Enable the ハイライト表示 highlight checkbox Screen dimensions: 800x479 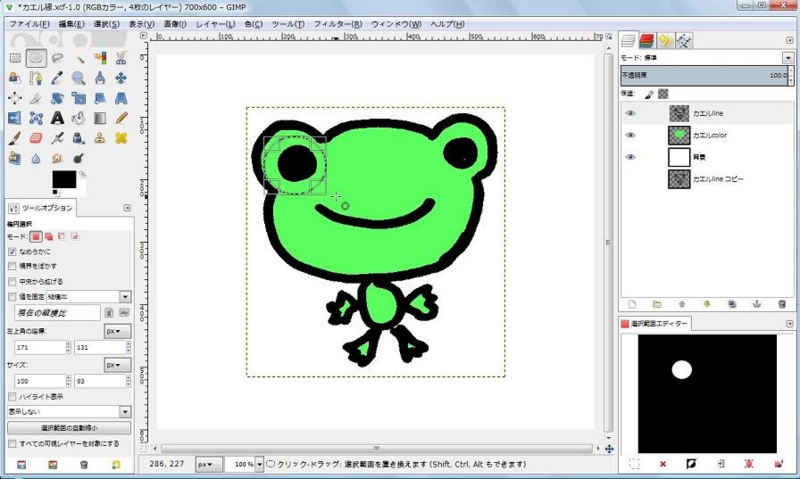pyautogui.click(x=12, y=396)
